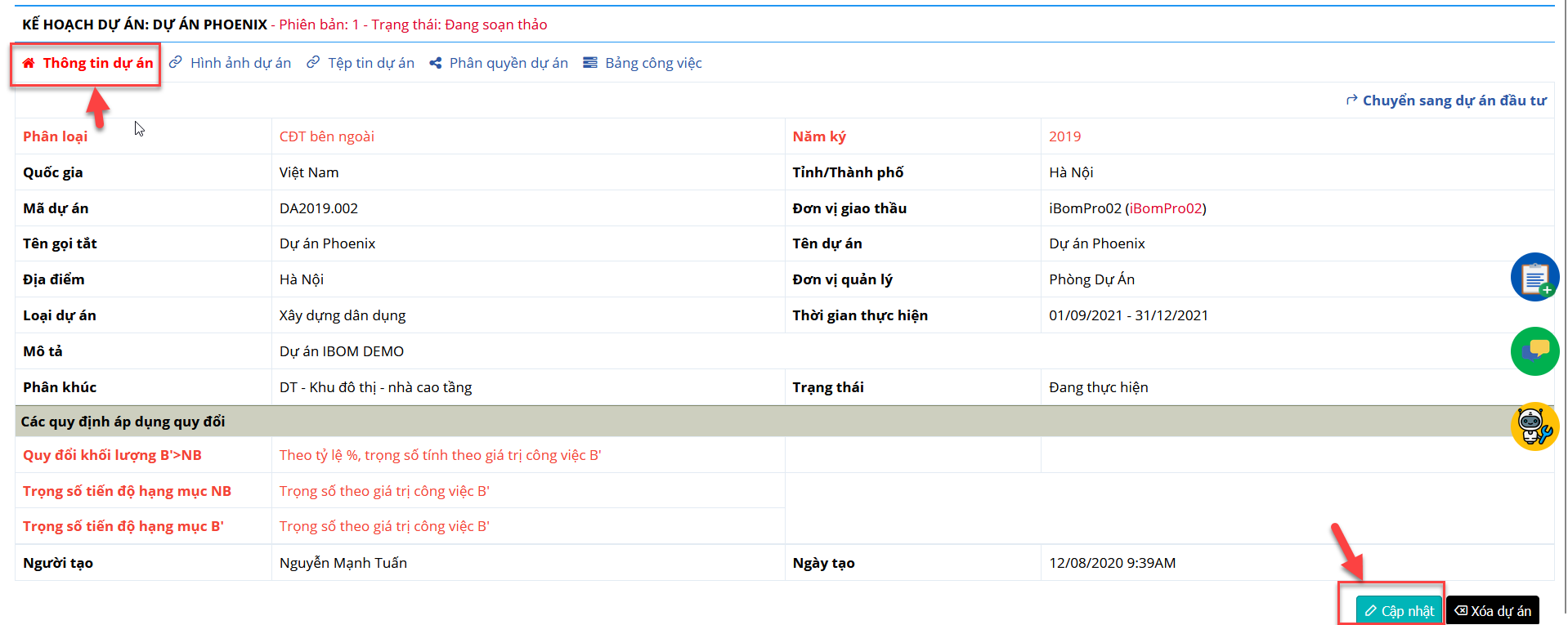Click the Dự án Phoenix value beside Tên gọi tắt
The width and height of the screenshot is (1568, 625).
coord(328,243)
